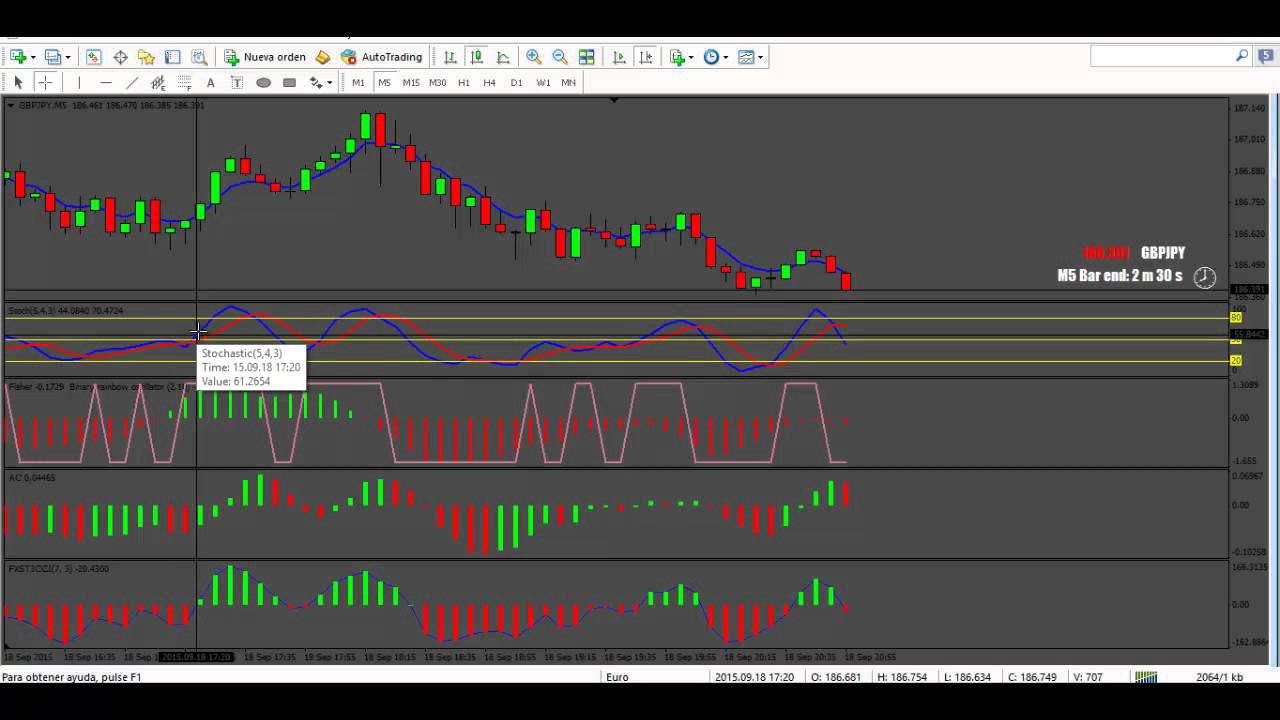Select the equidistant channel tool
1280x720 pixels.
(x=158, y=82)
